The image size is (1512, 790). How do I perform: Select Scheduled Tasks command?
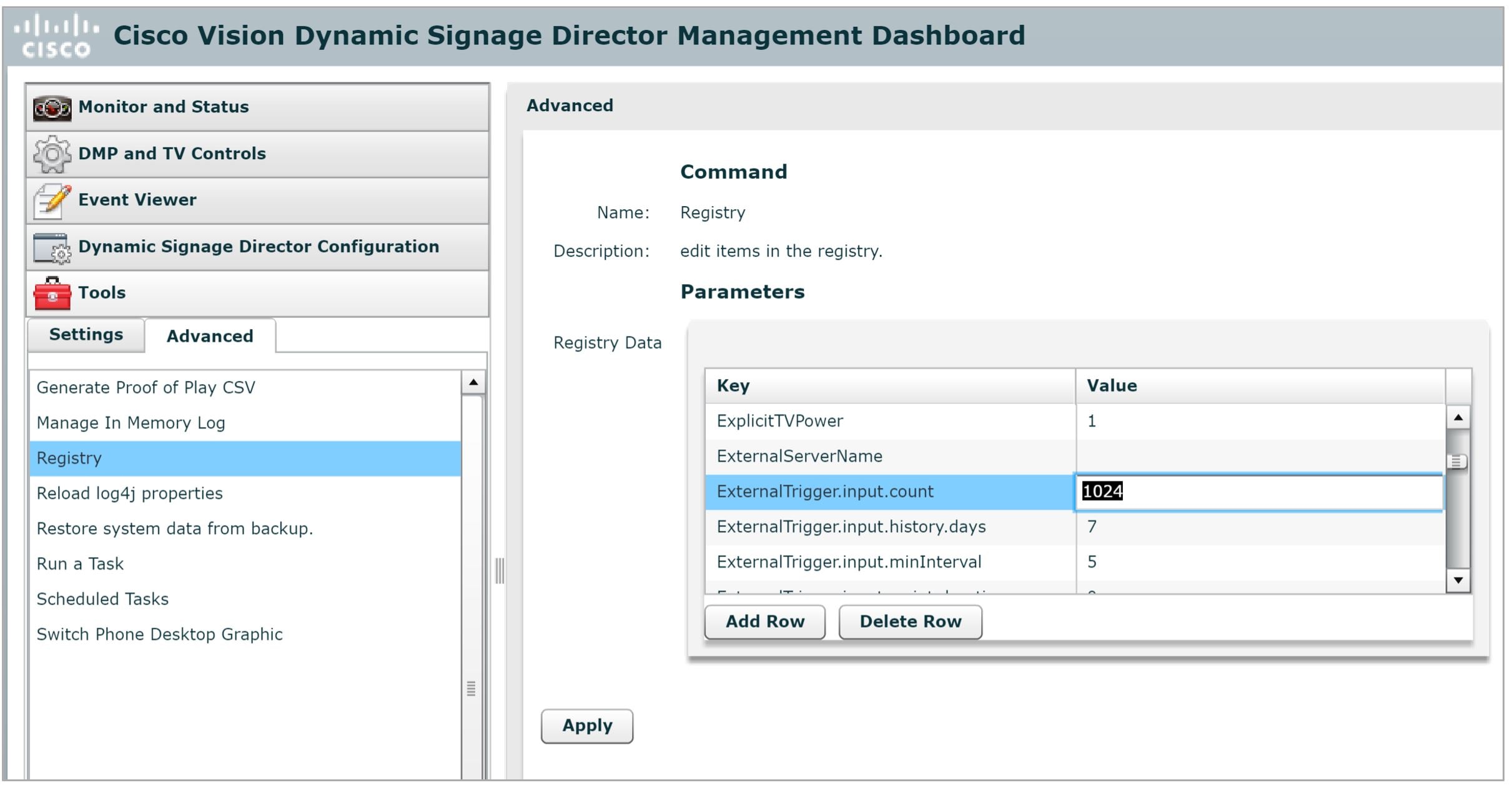(x=245, y=600)
